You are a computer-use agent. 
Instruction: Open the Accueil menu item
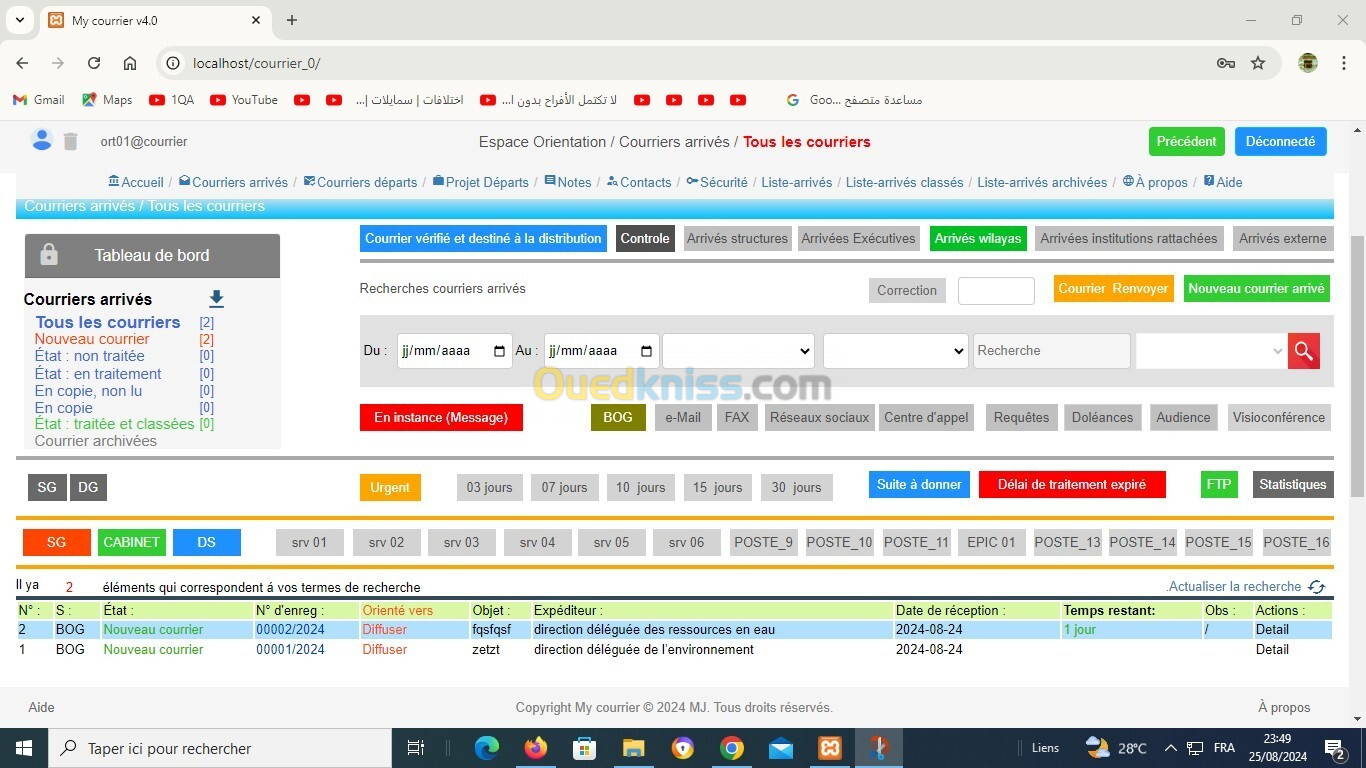point(135,182)
